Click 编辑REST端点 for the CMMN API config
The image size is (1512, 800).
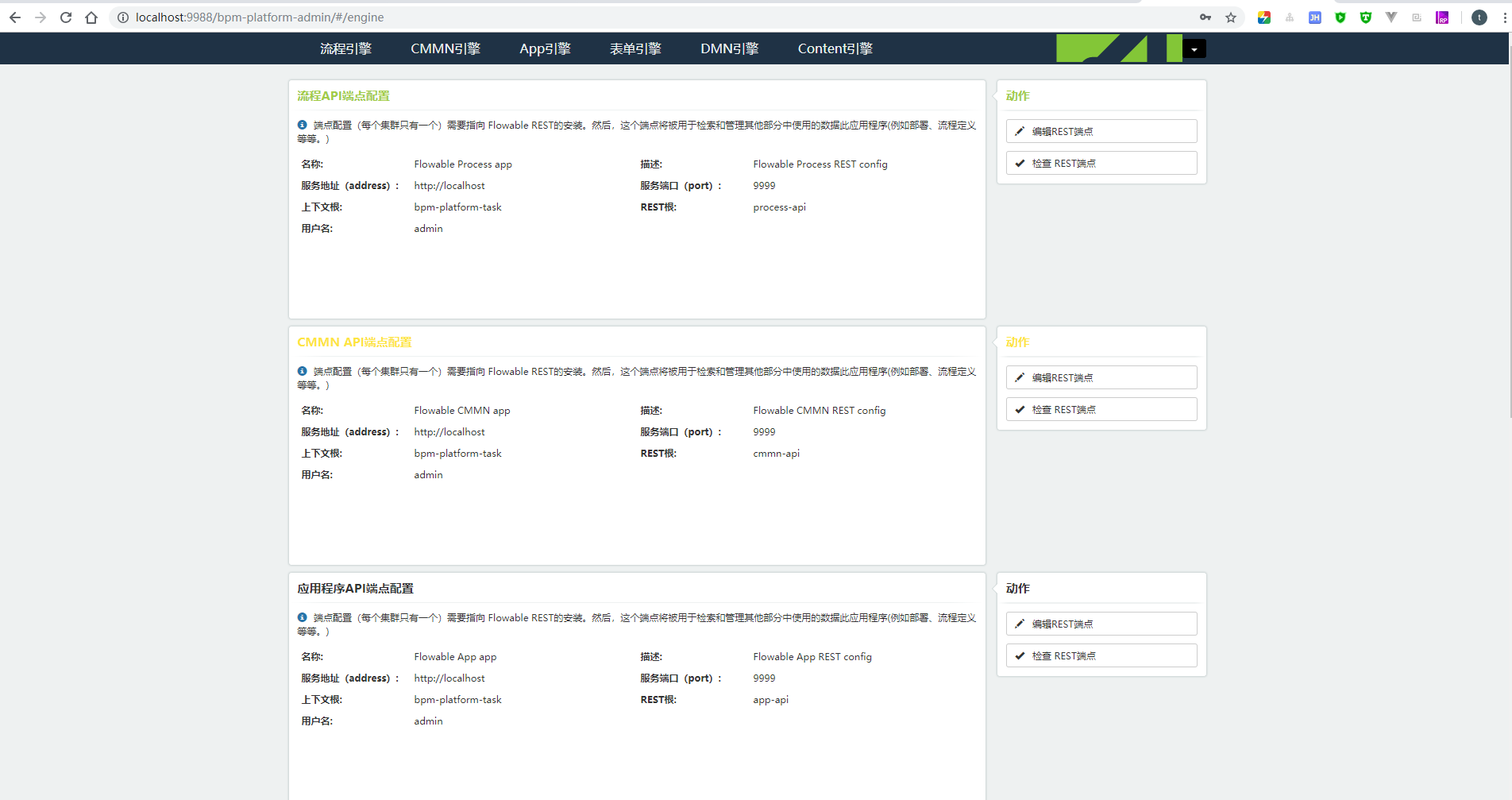[x=1101, y=377]
